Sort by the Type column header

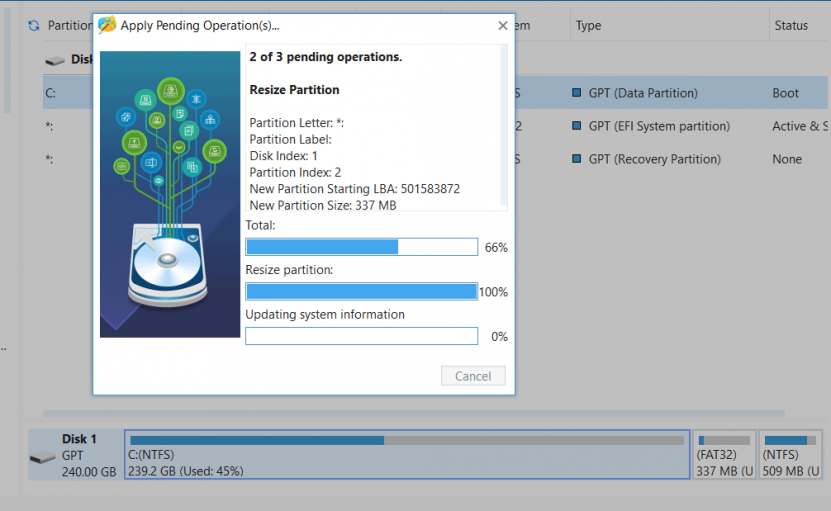[x=589, y=25]
